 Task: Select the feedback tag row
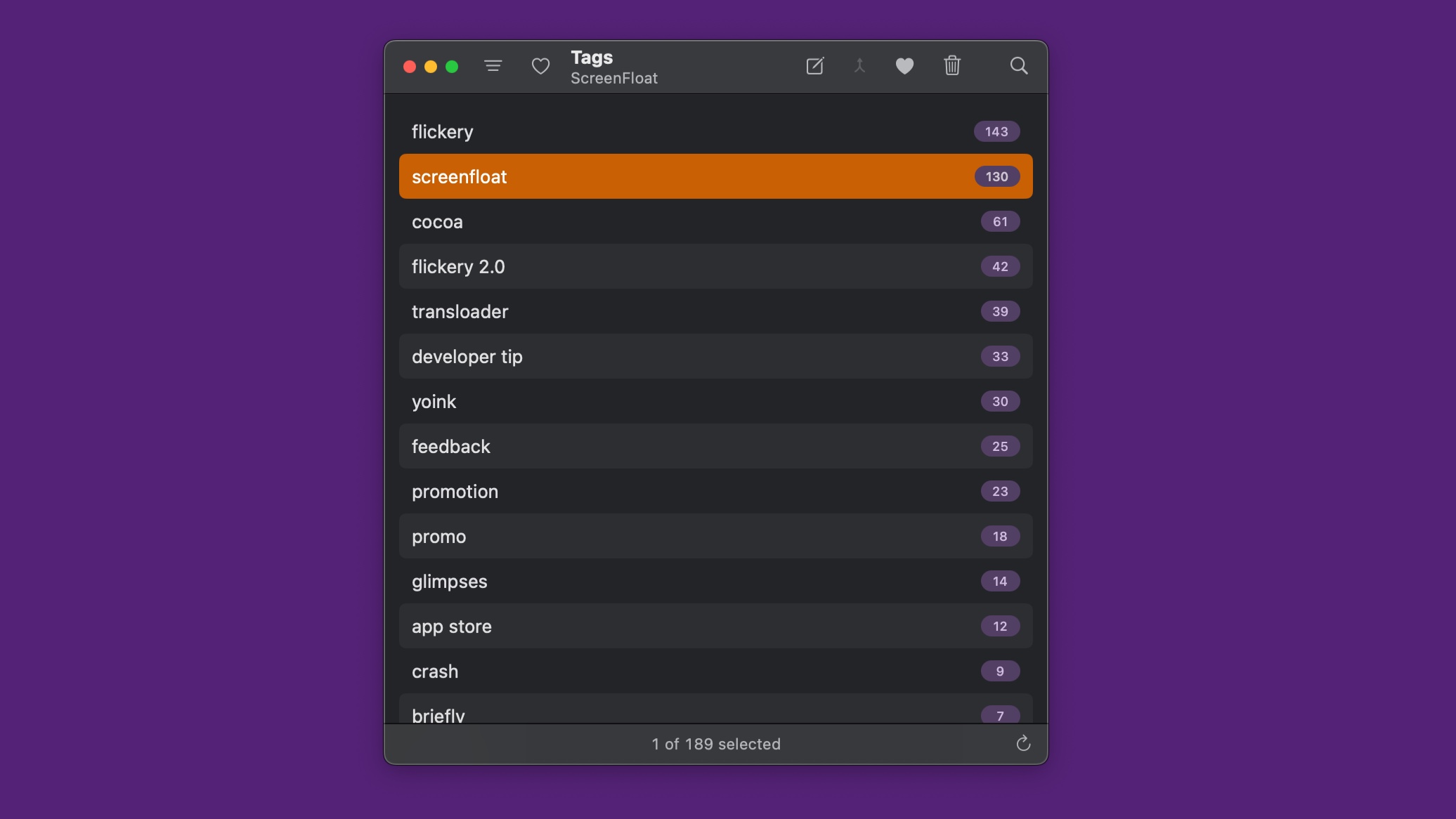(x=715, y=447)
